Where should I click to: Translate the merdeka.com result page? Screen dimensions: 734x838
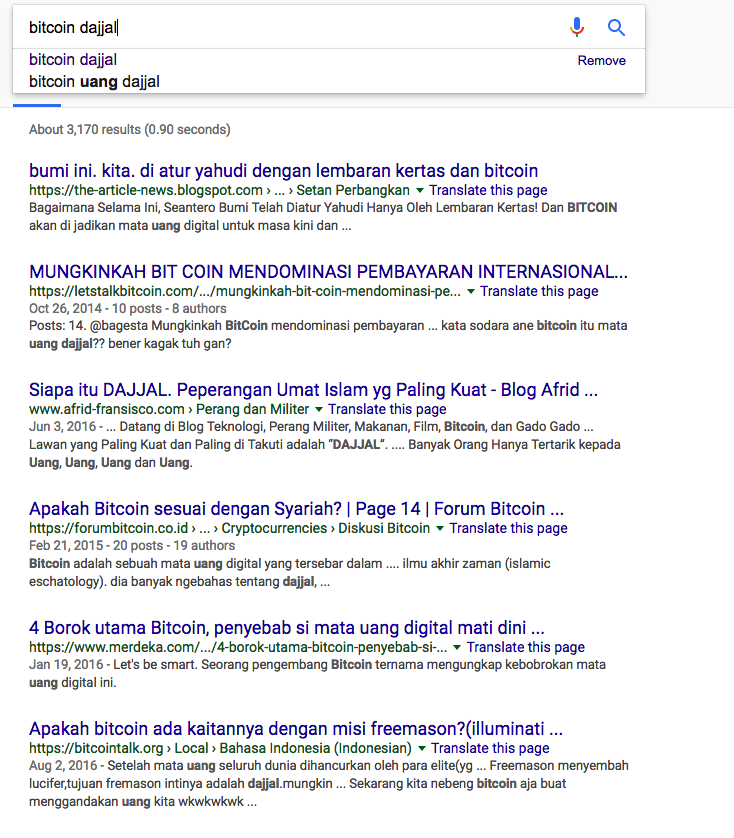point(526,647)
